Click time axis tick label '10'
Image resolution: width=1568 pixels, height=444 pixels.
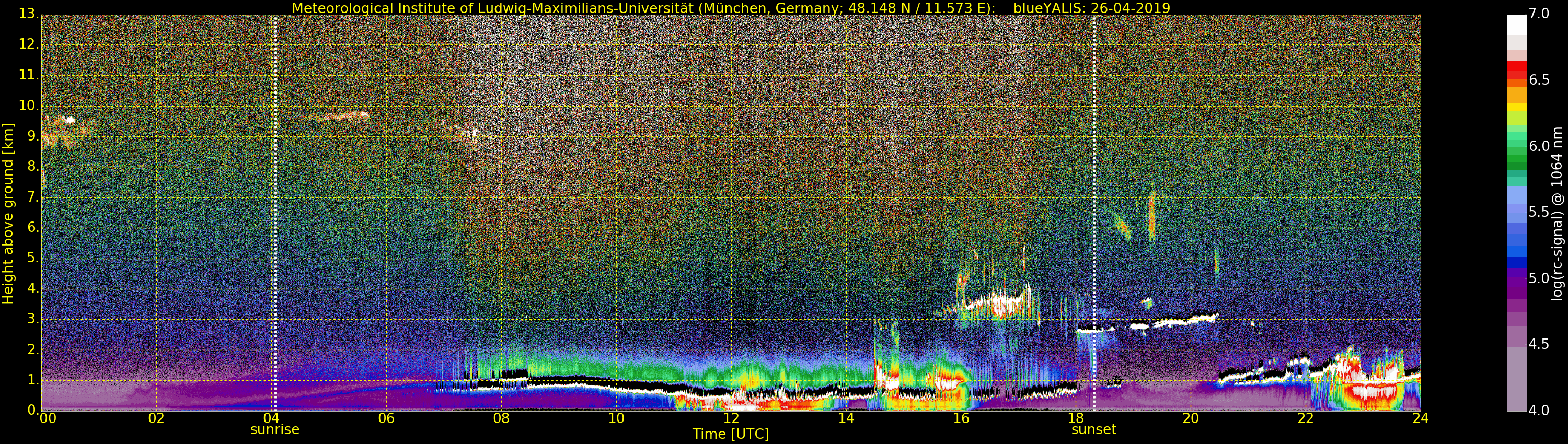pyautogui.click(x=617, y=418)
